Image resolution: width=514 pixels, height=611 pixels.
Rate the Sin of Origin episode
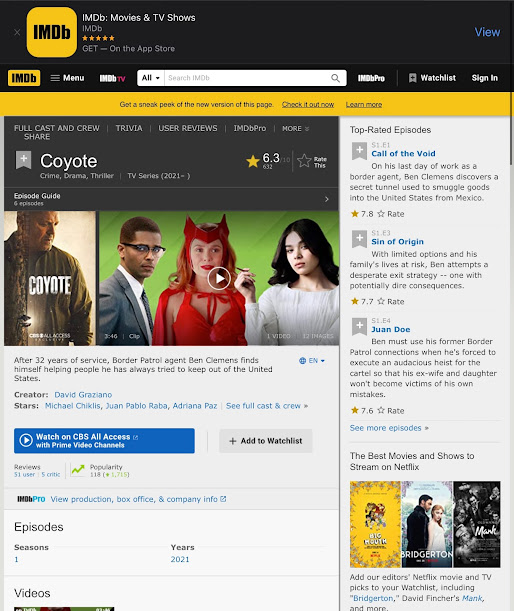click(x=391, y=302)
